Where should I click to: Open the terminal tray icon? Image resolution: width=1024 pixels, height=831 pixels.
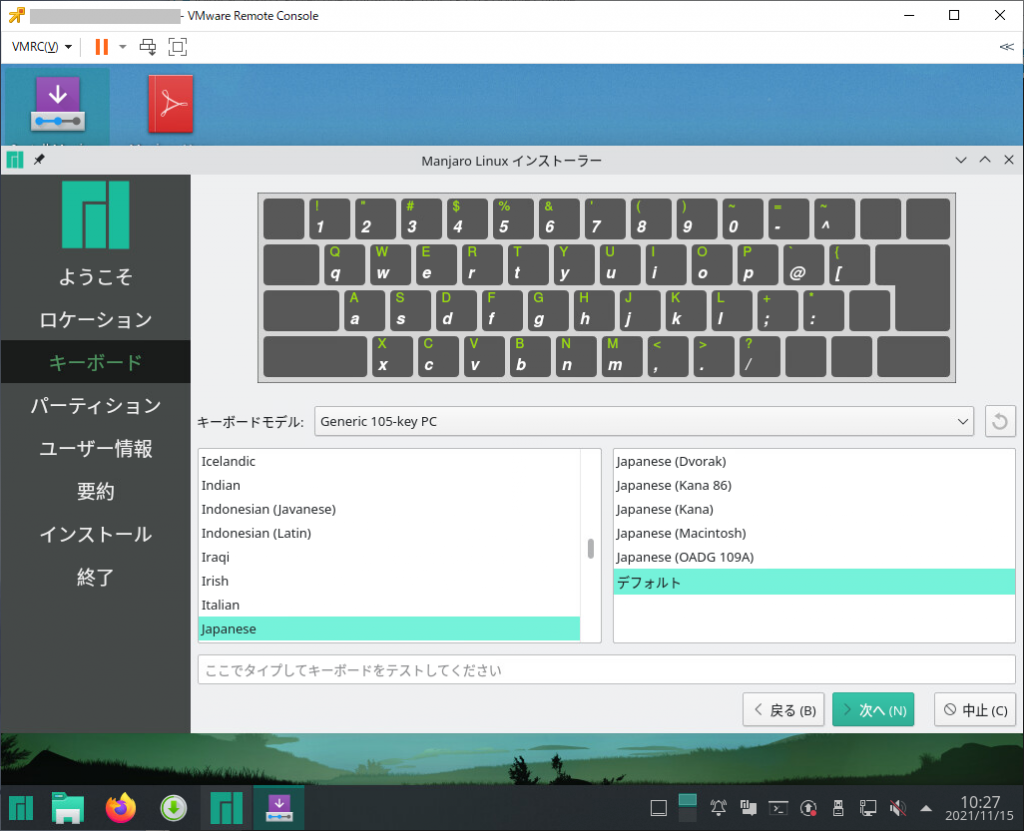(778, 809)
